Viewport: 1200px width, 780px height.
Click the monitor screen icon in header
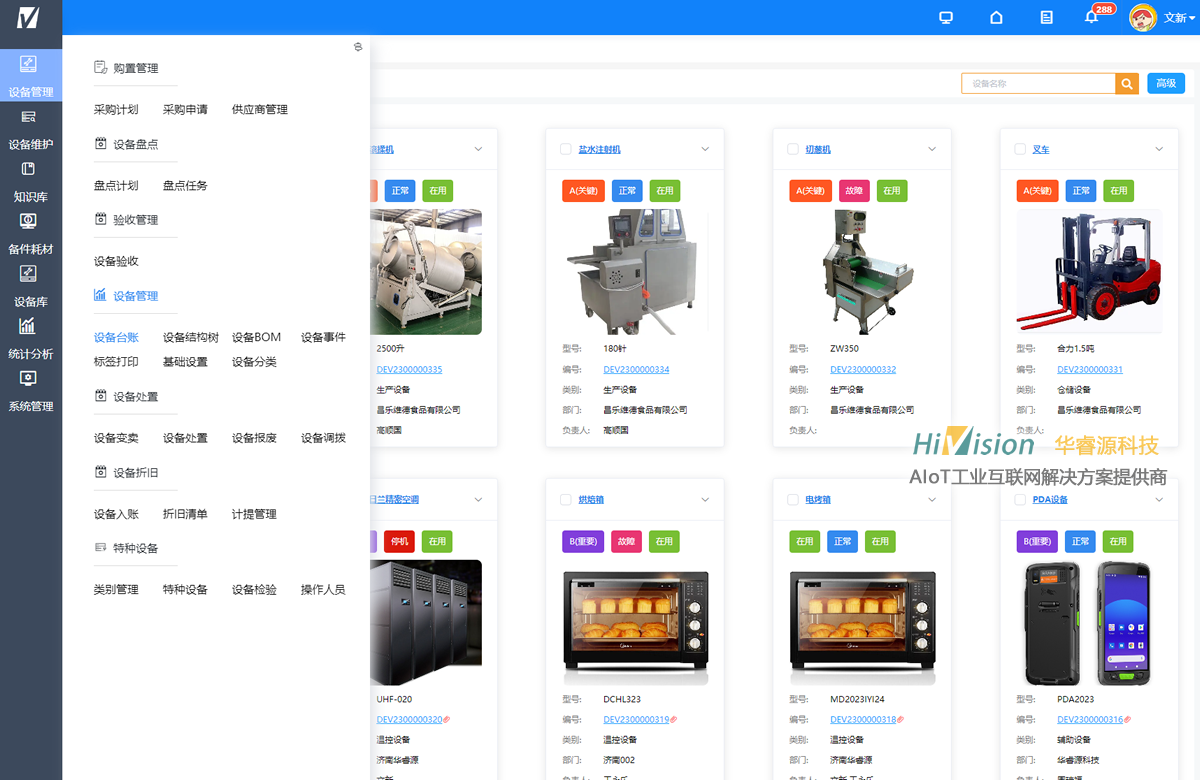tap(946, 18)
